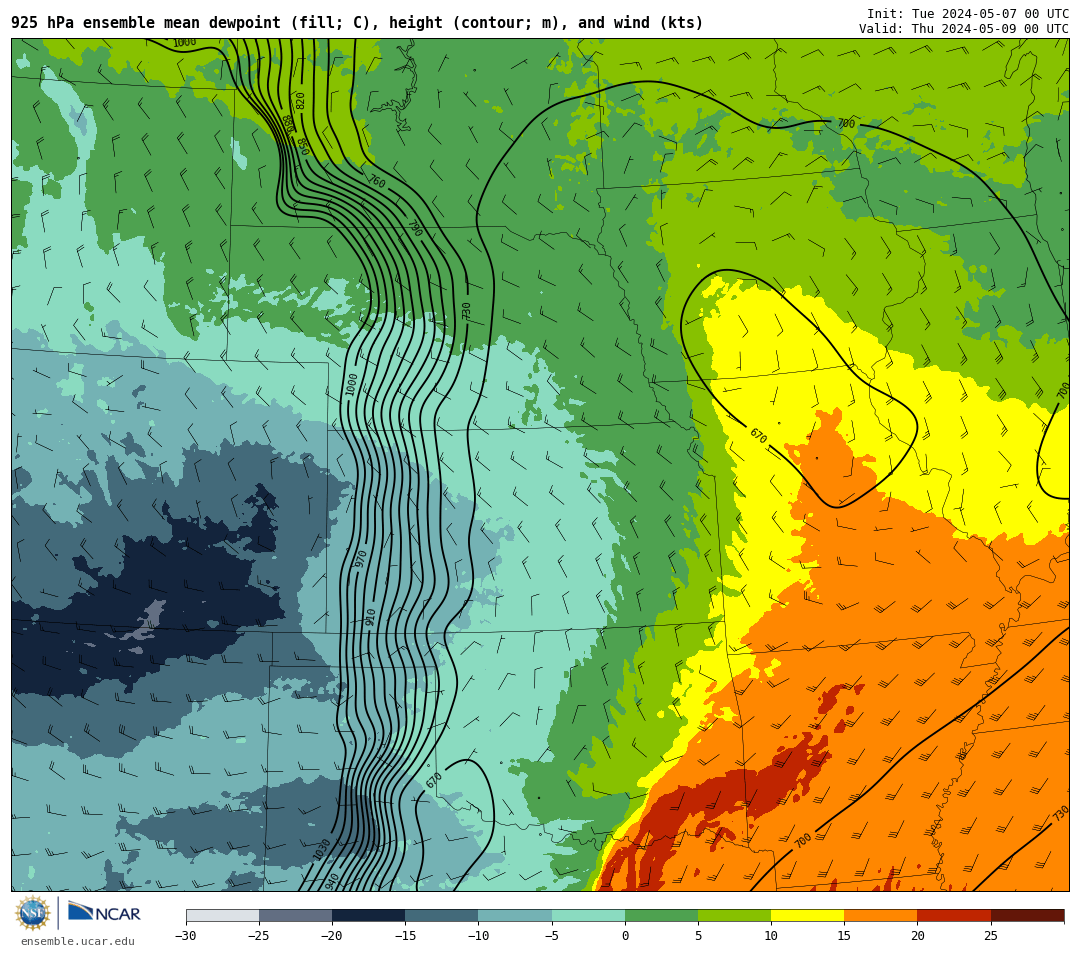Pick the dark brown colorbar segment above 25
The height and width of the screenshot is (954, 1080).
[x=1028, y=916]
